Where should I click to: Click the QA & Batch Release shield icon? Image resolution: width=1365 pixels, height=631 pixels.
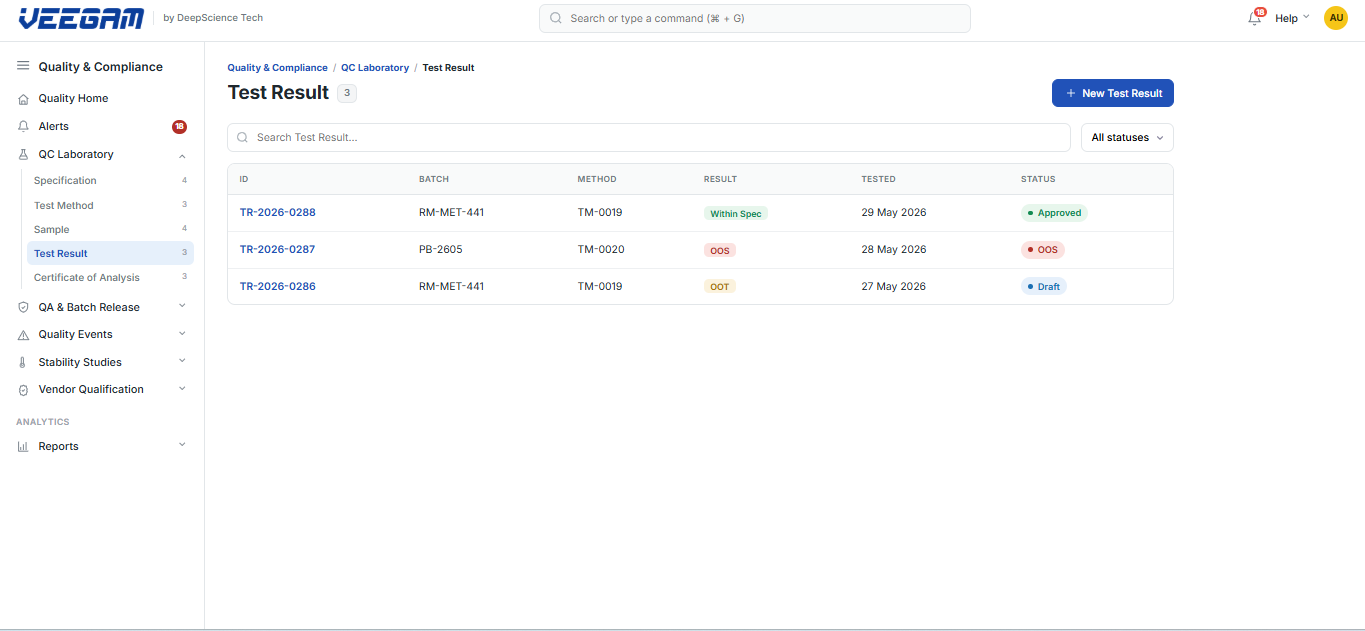(23, 308)
